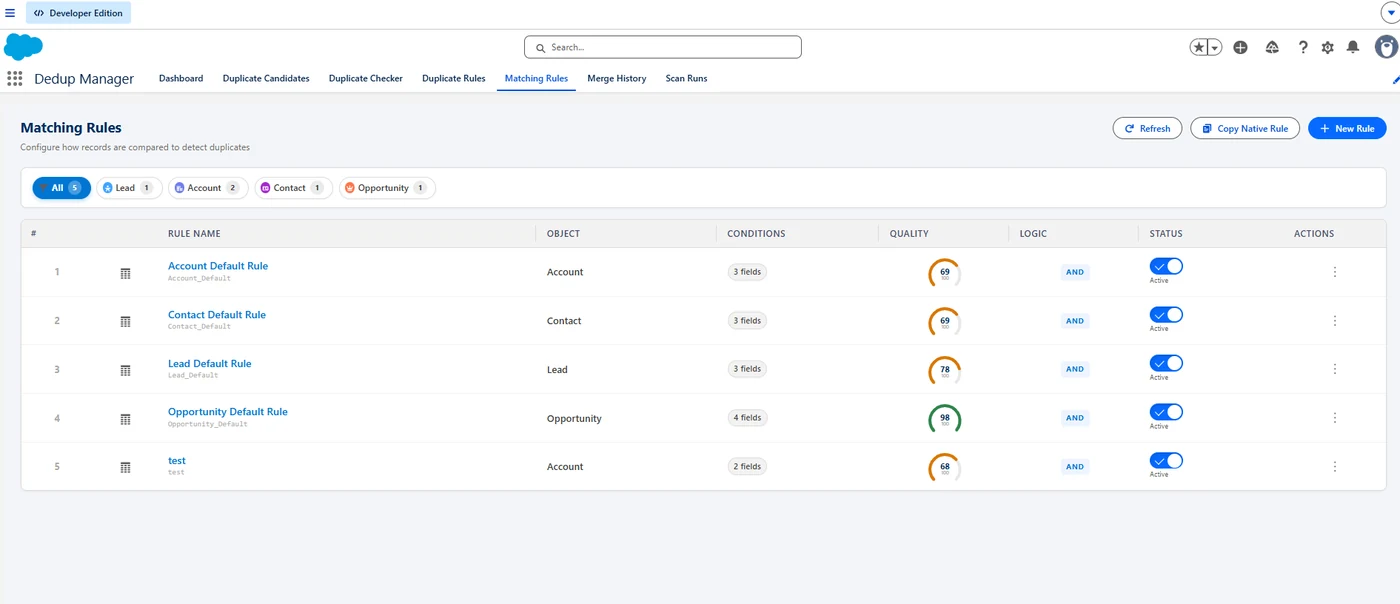Viewport: 1400px width, 604px height.
Task: Refresh the matching rules list
Action: pos(1147,128)
